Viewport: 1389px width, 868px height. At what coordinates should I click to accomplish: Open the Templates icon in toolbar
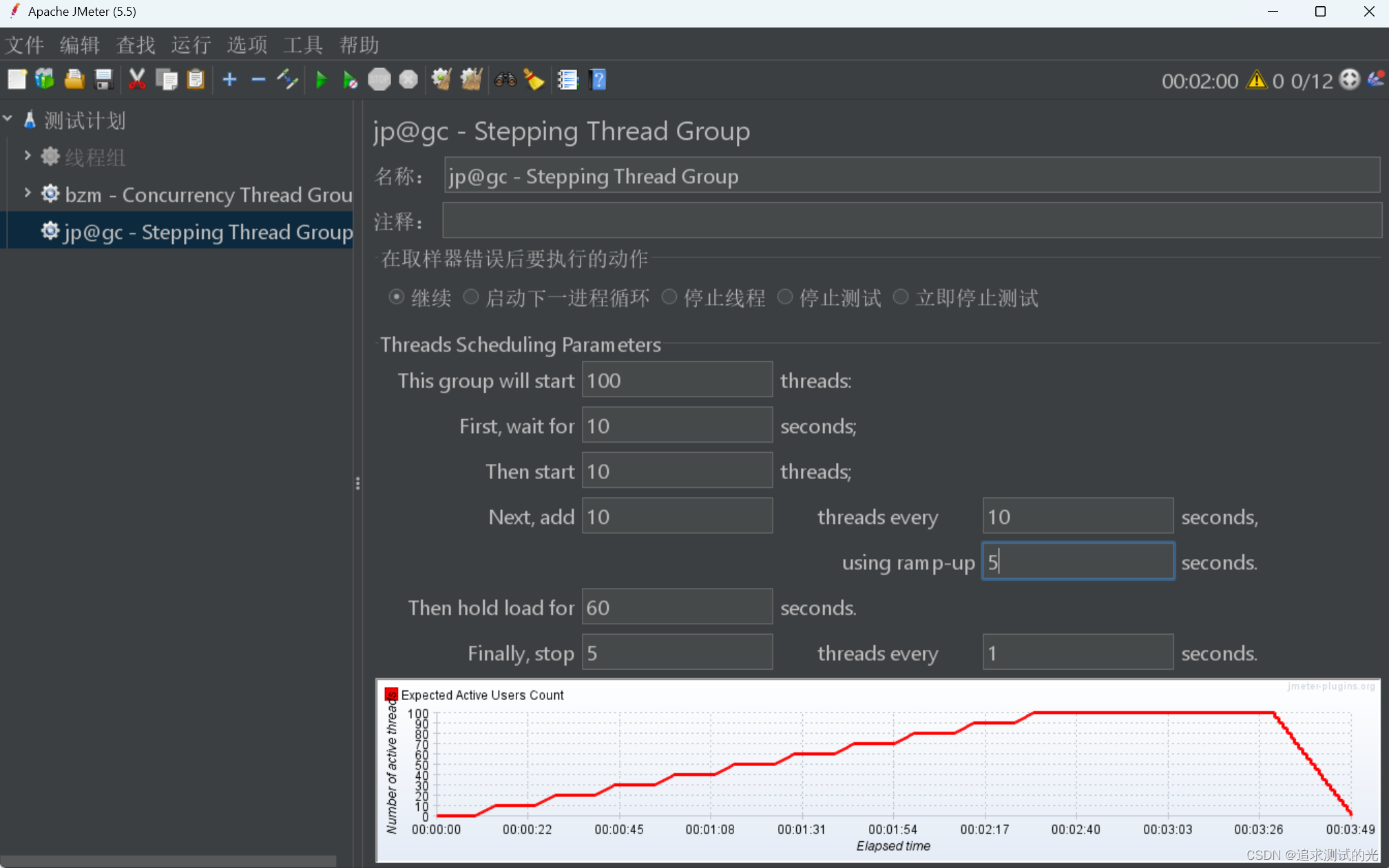pyautogui.click(x=45, y=80)
